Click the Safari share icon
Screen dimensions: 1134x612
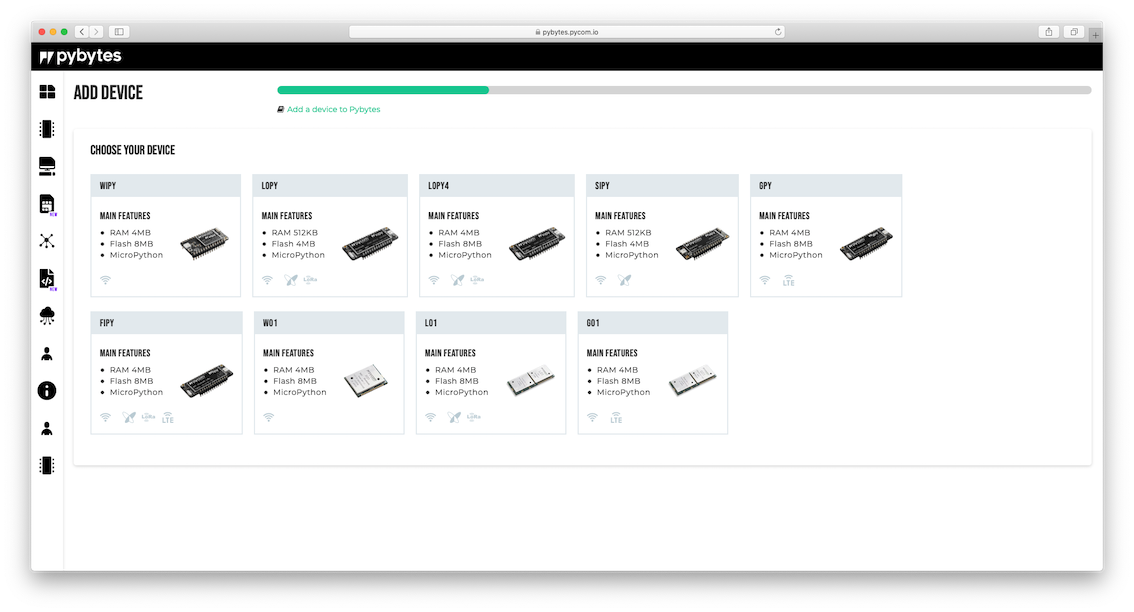[1048, 32]
